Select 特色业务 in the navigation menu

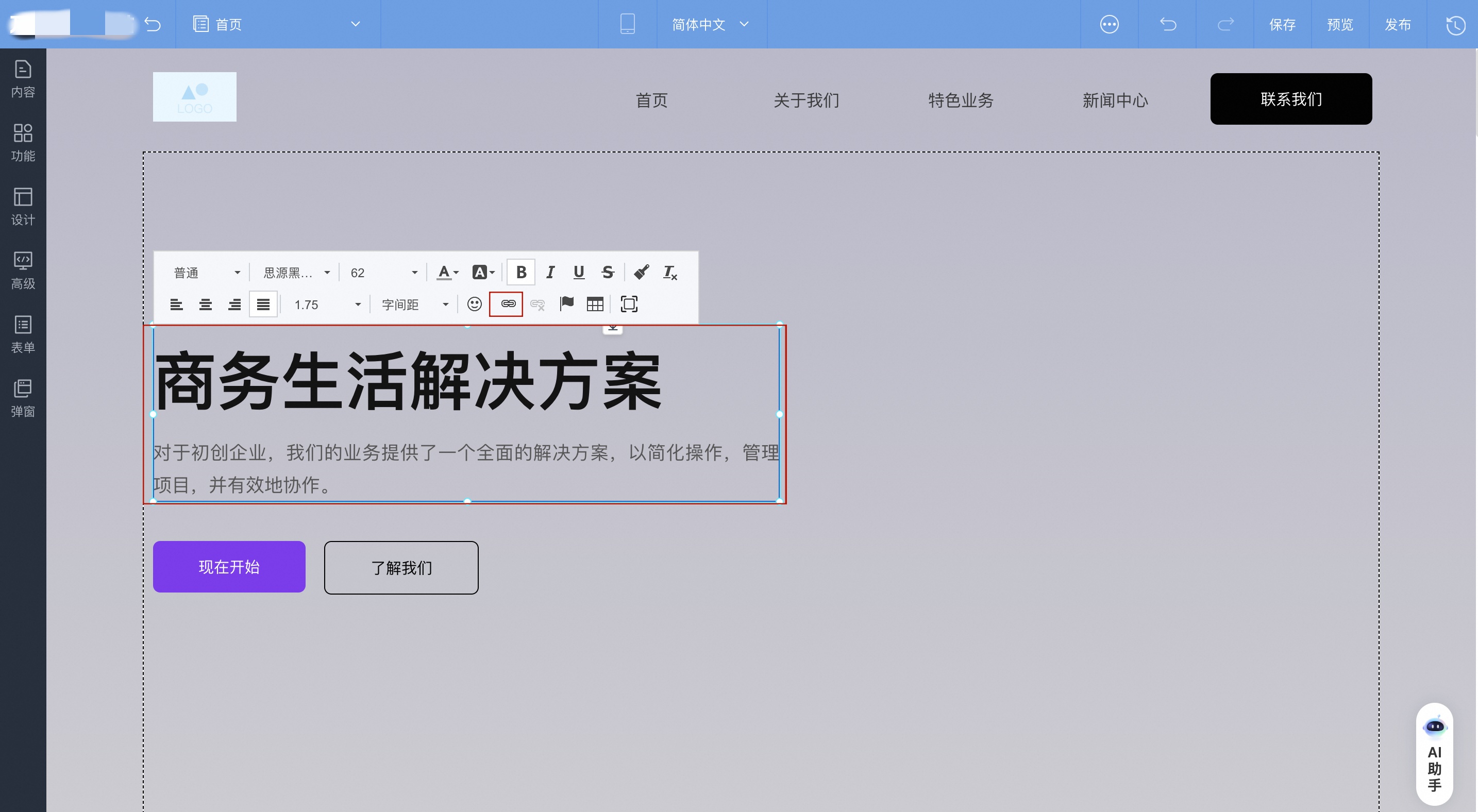coord(961,100)
